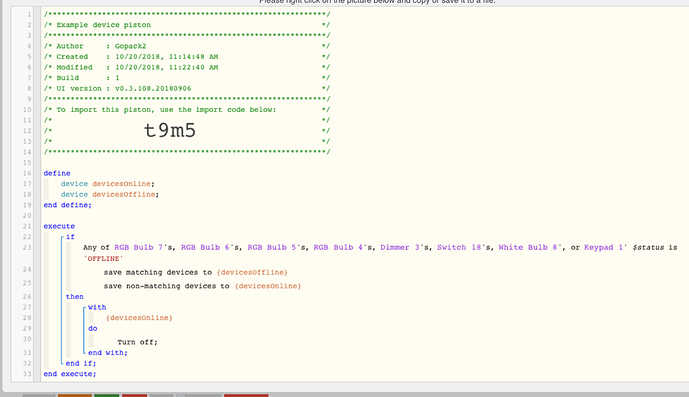Select the devicesOnline variable in the define block
The height and width of the screenshot is (397, 689).
(x=121, y=184)
